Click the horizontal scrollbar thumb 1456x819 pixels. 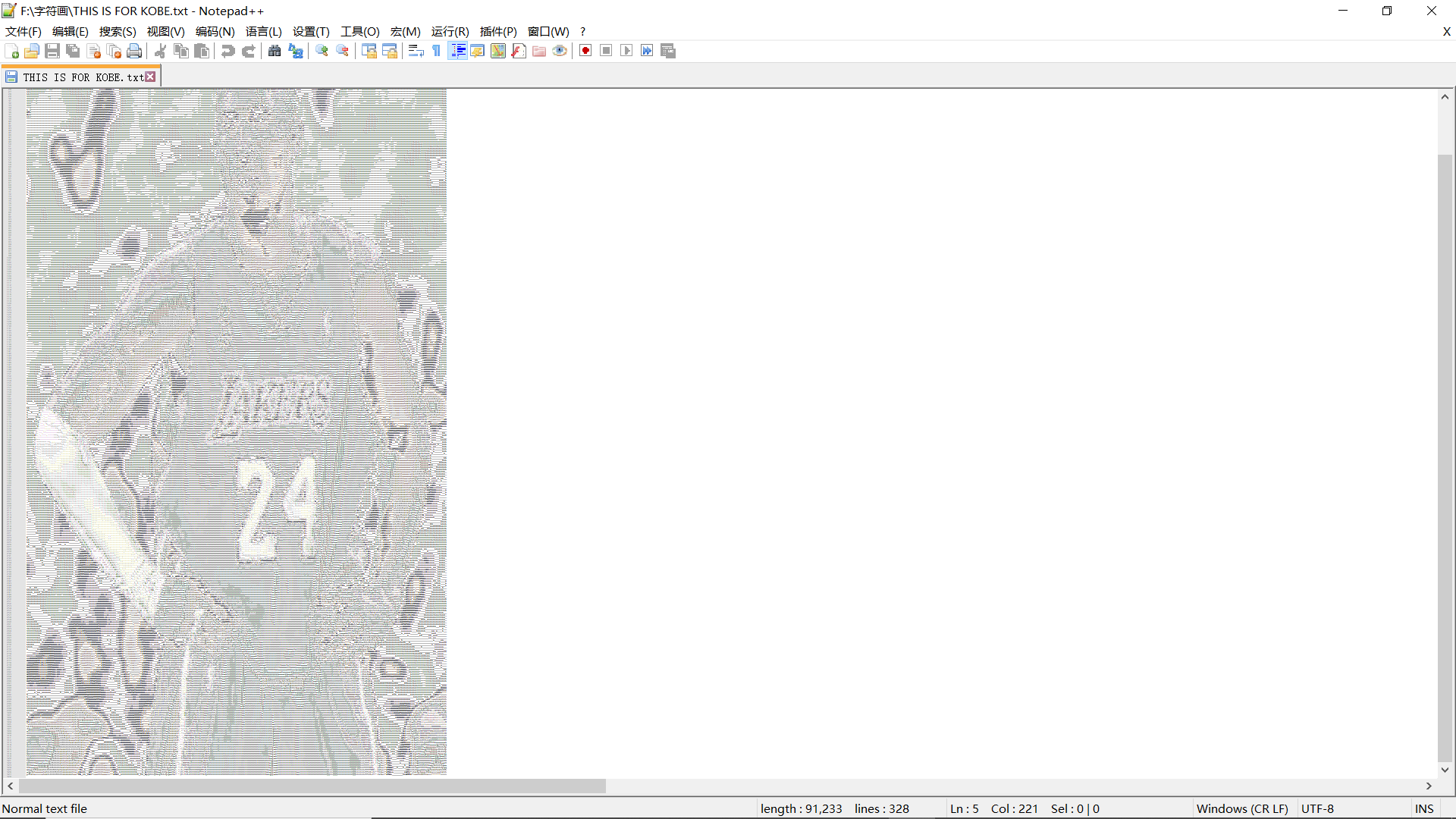point(312,786)
